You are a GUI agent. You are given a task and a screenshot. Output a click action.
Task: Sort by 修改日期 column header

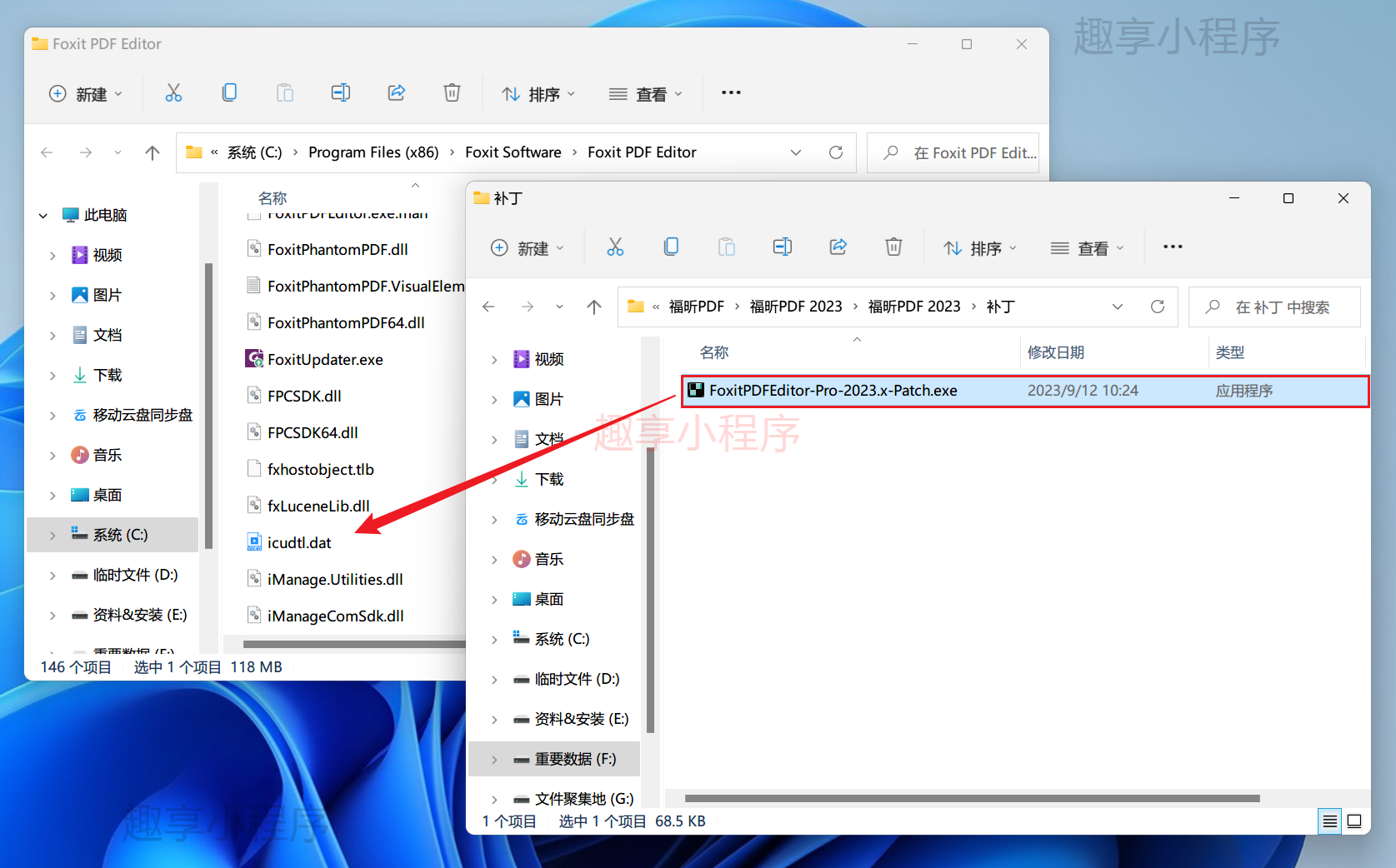coord(1055,352)
